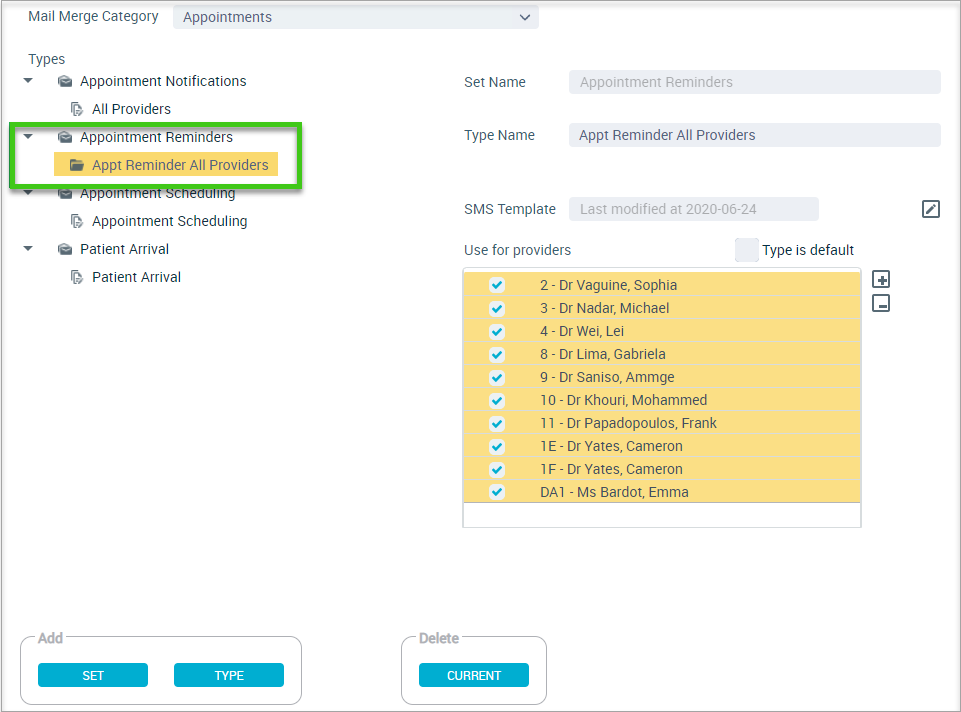The image size is (961, 712).
Task: Open the Mail Merge Category dropdown
Action: [x=355, y=17]
